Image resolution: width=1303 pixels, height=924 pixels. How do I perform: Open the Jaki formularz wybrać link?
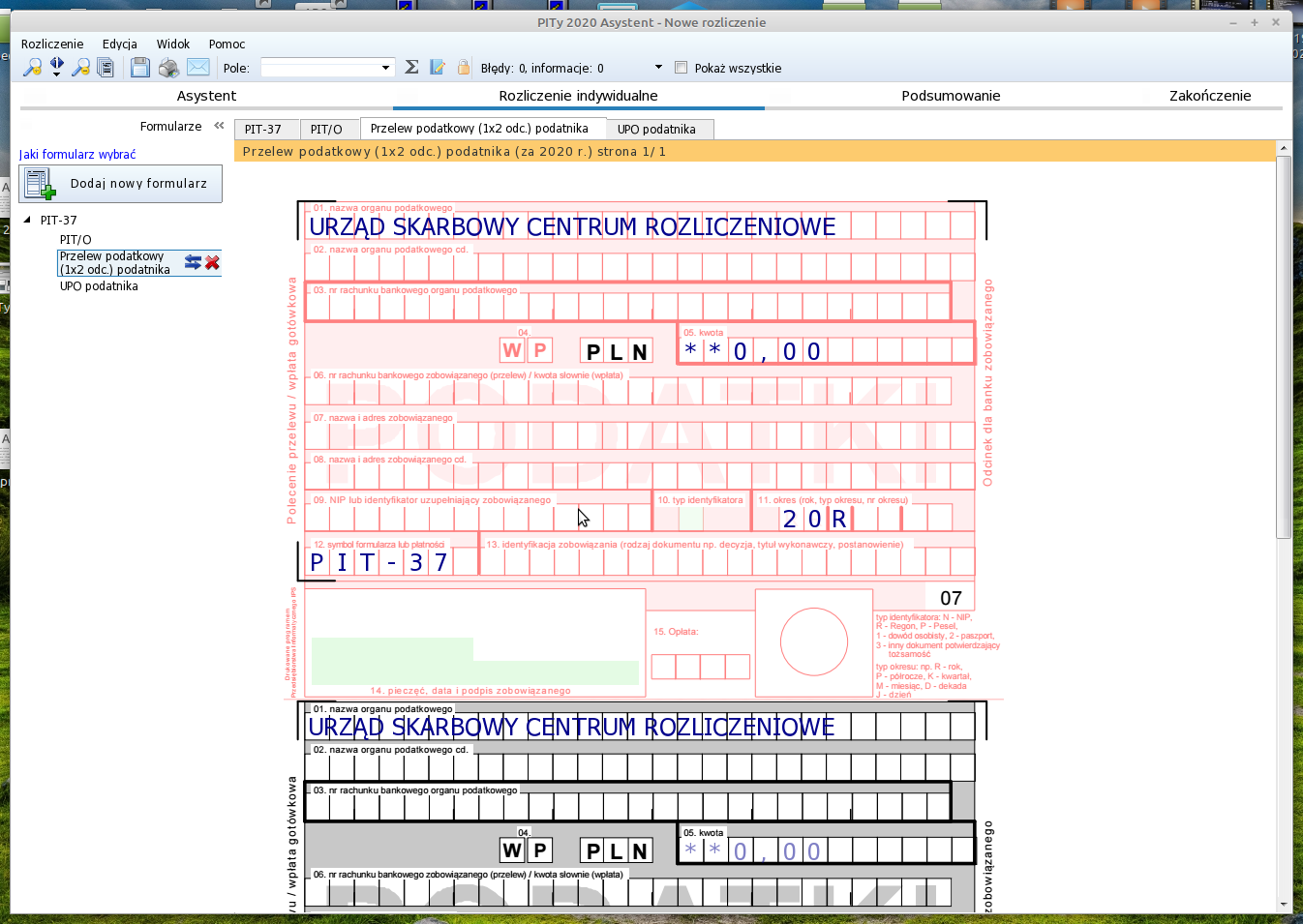[77, 155]
